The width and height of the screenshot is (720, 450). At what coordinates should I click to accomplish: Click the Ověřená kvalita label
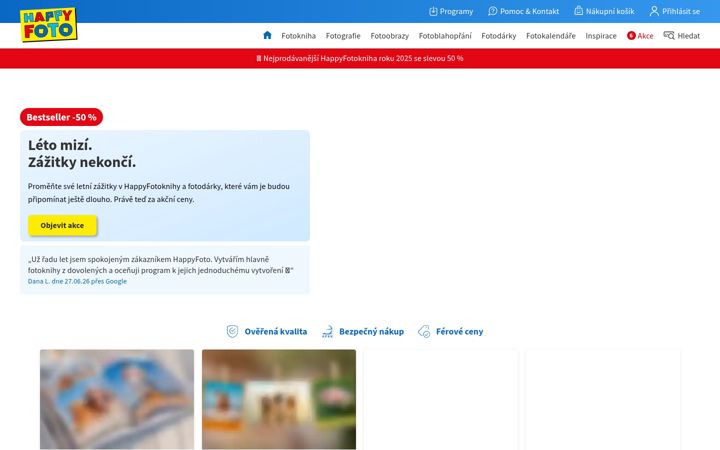[x=276, y=332]
